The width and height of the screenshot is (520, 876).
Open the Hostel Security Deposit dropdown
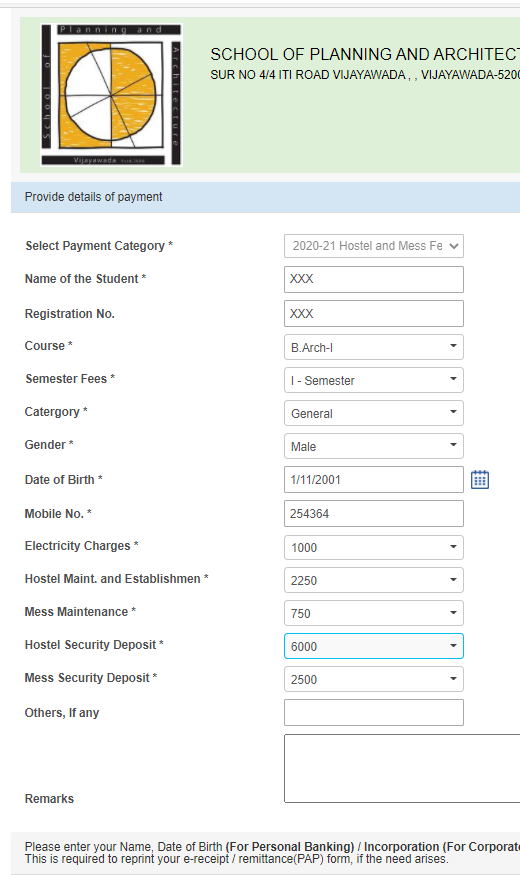click(374, 646)
